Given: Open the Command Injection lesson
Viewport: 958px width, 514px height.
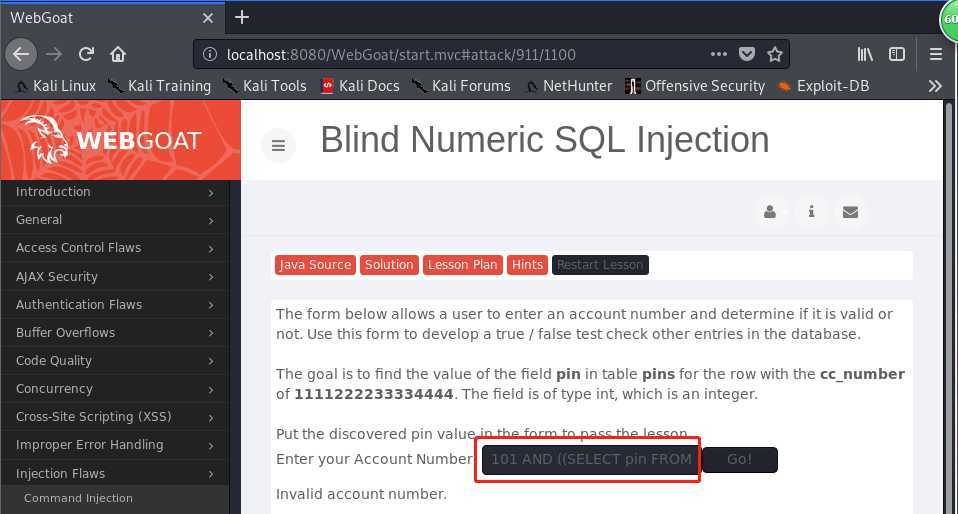Looking at the screenshot, I should point(78,498).
